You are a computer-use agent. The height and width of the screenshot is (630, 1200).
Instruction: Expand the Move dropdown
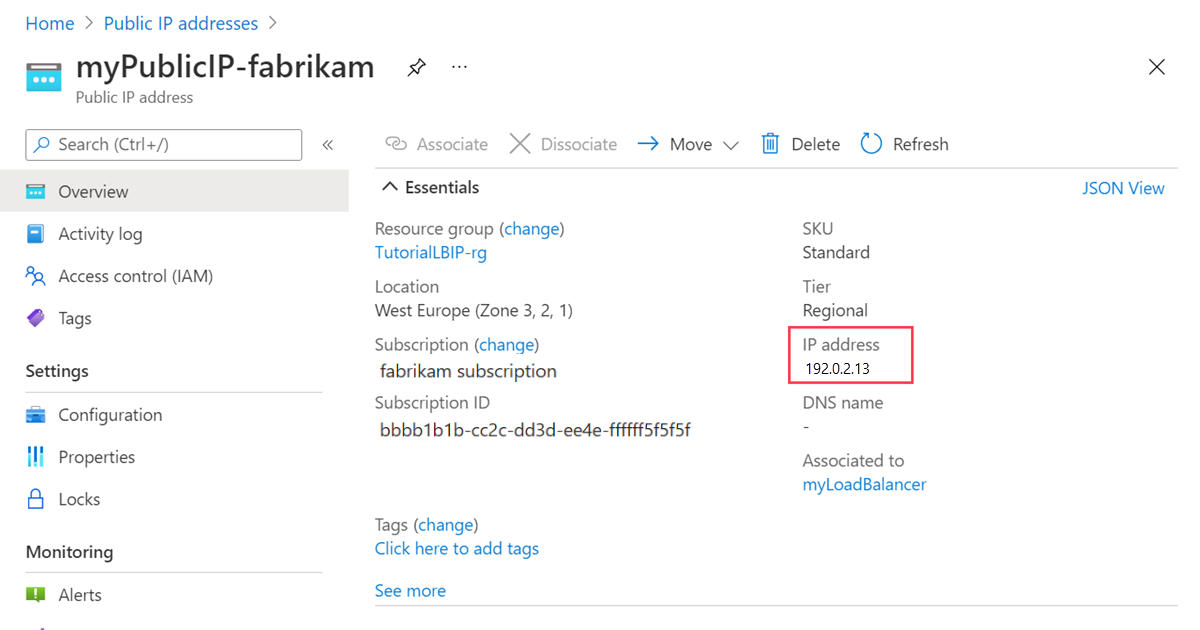click(730, 143)
